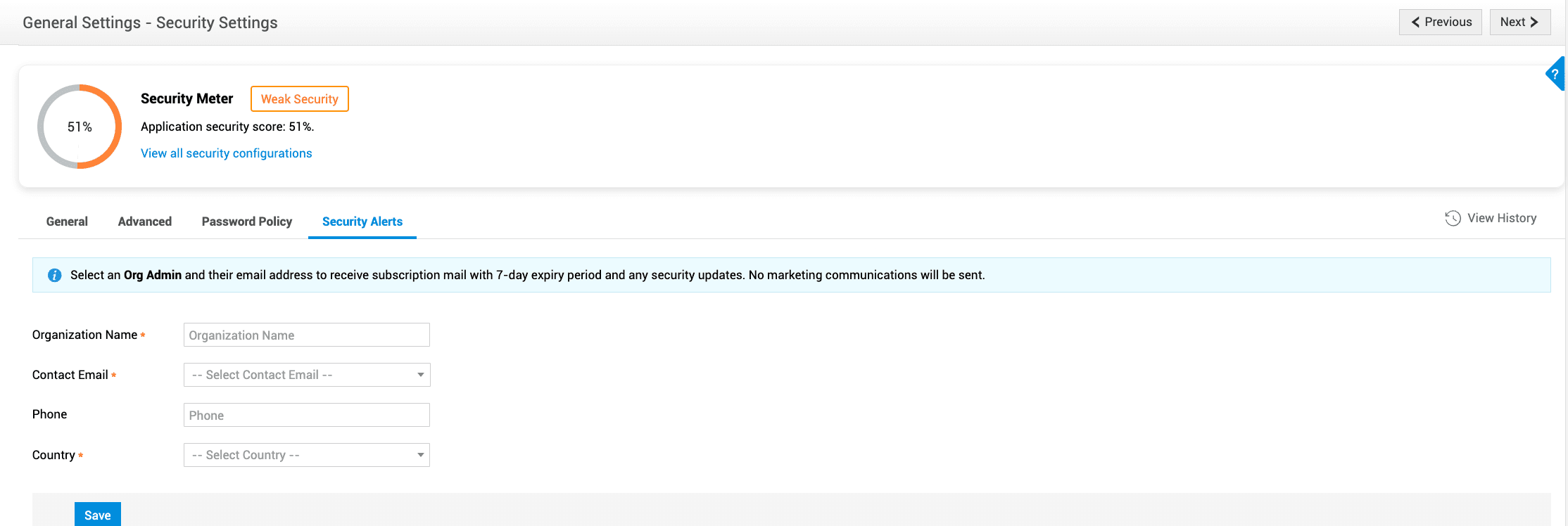
Task: Click the Weak Security badge
Action: tap(299, 99)
